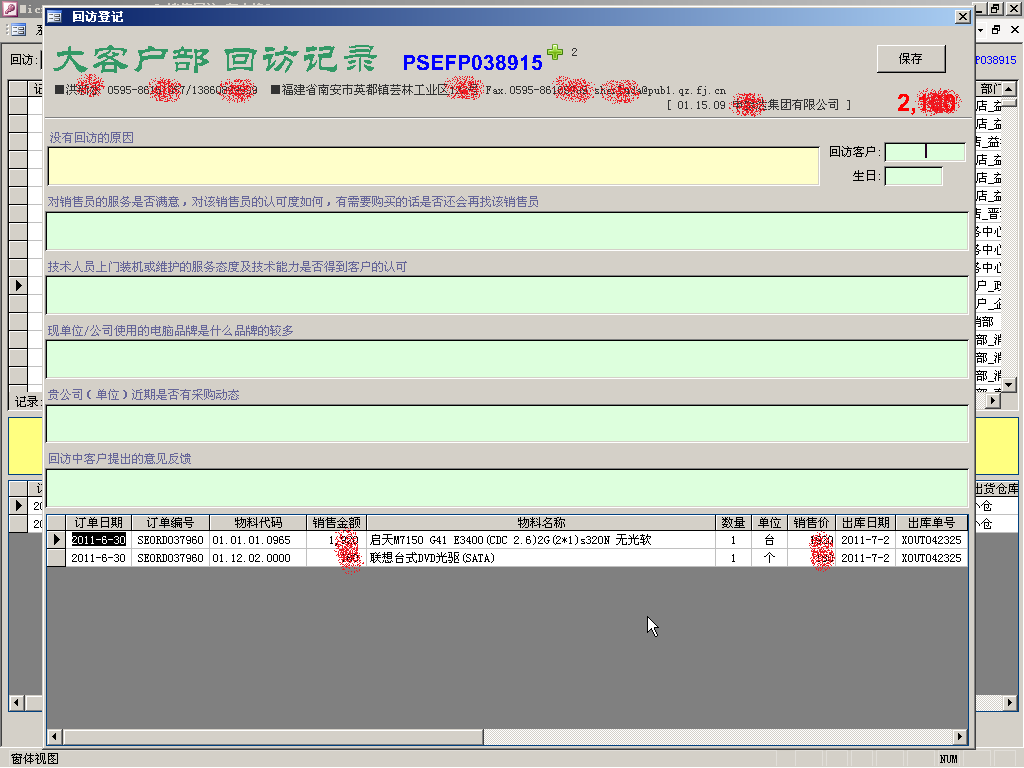
Task: Close the 回访登记 dialog window
Action: click(x=962, y=17)
